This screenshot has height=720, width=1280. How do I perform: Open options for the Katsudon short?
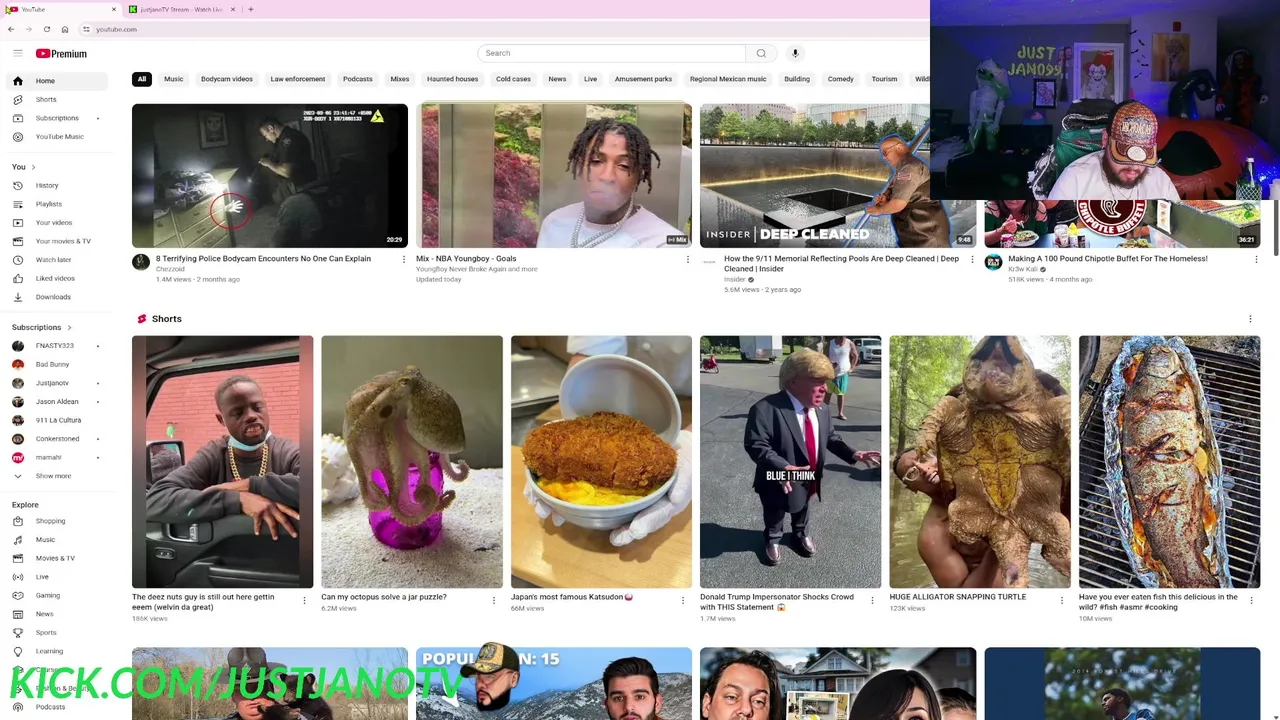point(683,600)
